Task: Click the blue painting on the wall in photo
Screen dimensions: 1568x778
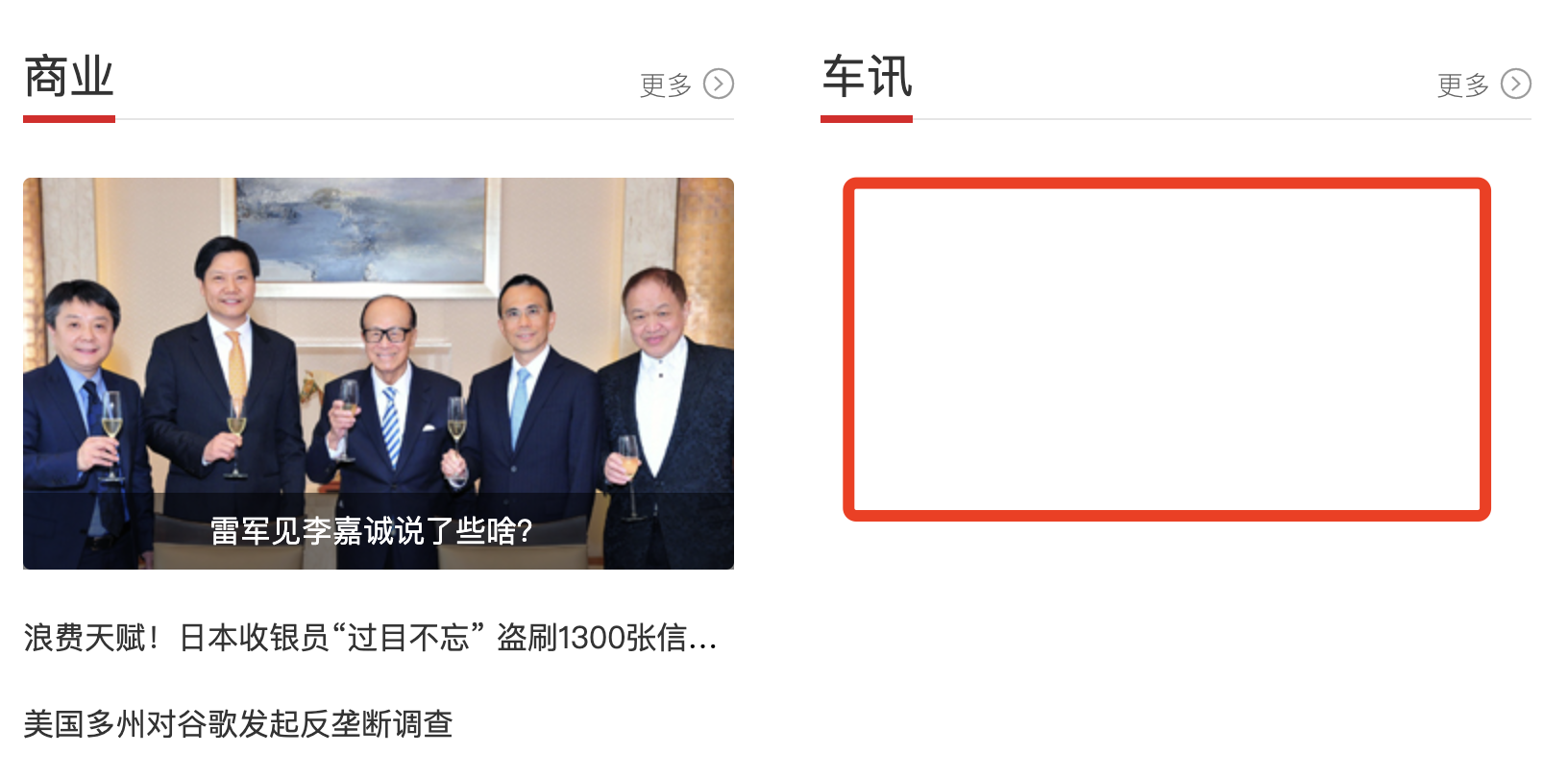Action: coord(362,229)
